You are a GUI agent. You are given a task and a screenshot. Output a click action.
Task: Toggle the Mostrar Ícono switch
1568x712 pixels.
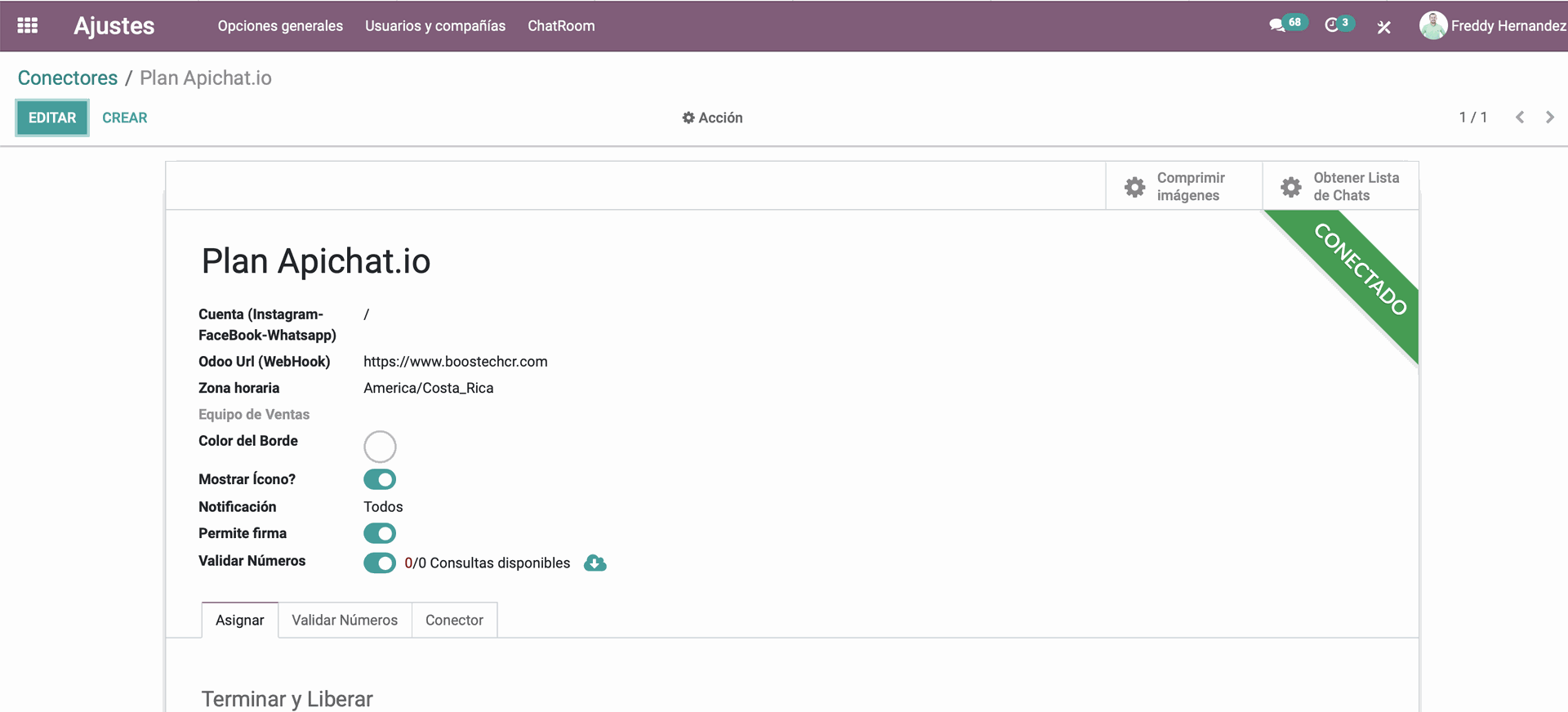[380, 479]
